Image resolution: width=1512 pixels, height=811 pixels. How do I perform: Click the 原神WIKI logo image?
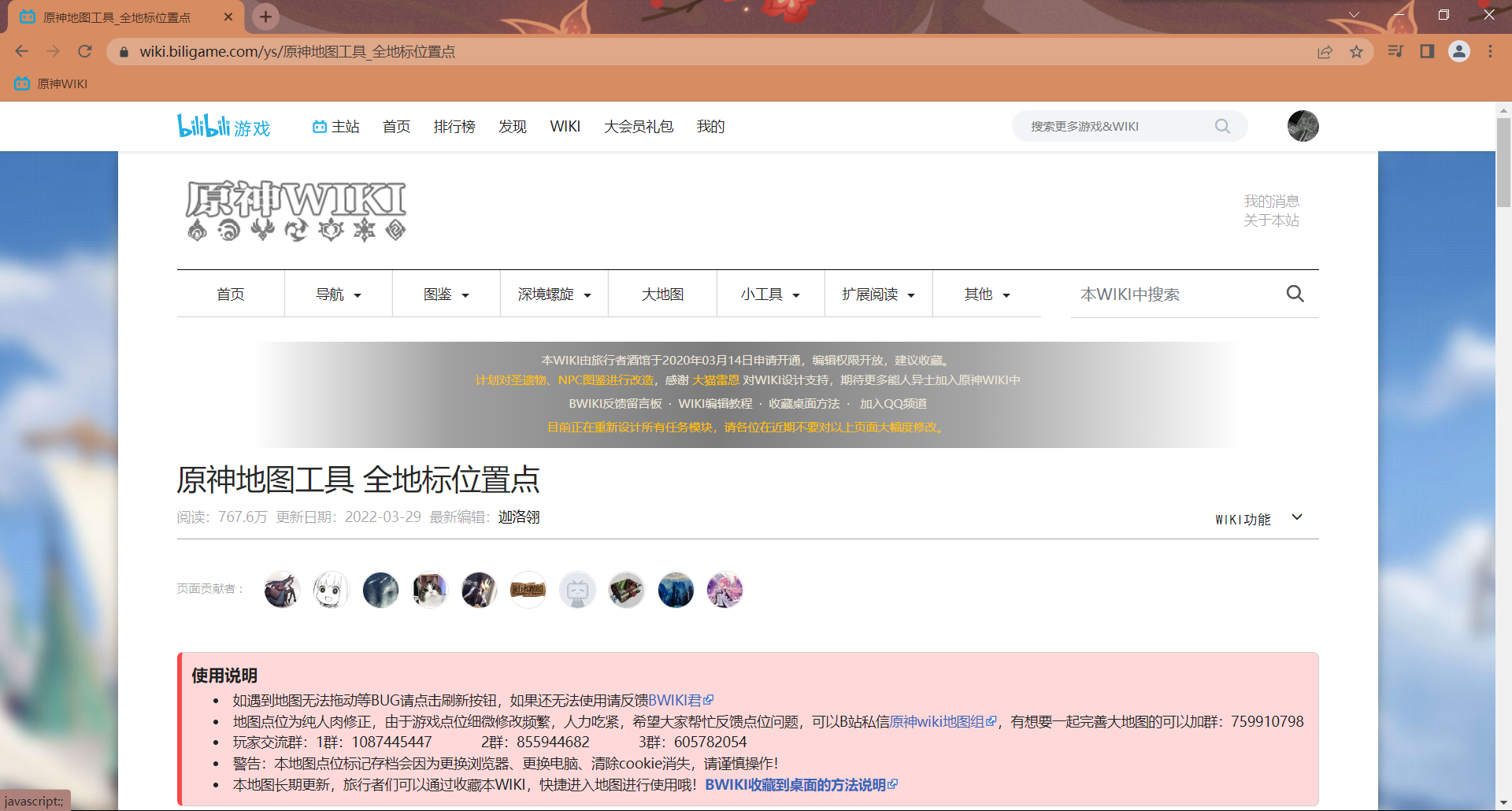click(296, 209)
